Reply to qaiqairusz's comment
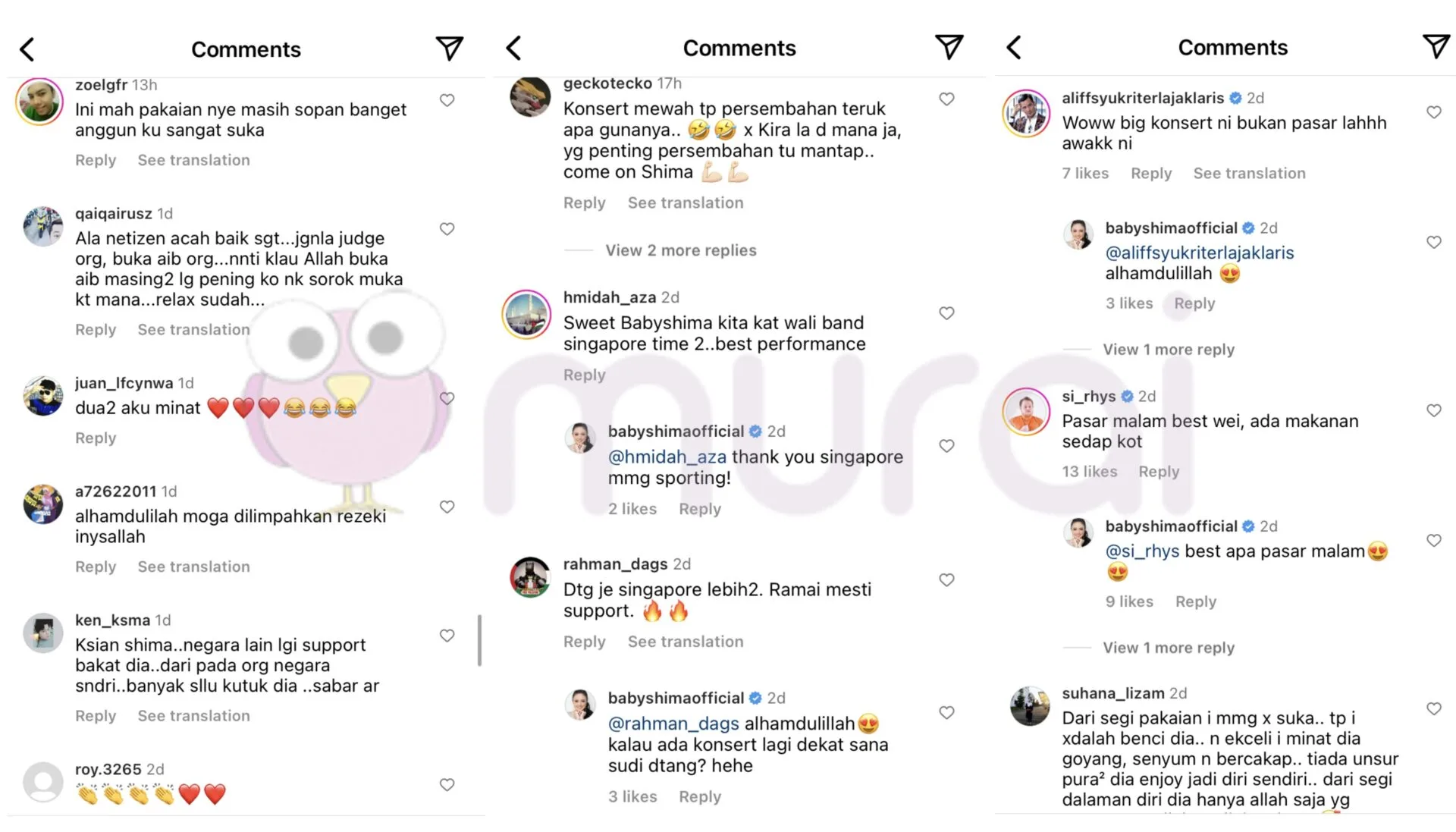This screenshot has width=1456, height=832. click(x=96, y=330)
